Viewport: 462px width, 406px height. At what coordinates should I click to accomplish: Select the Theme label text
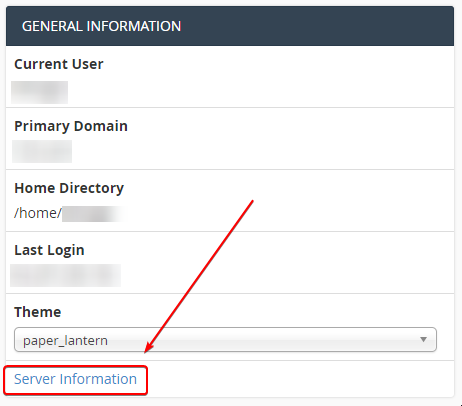pyautogui.click(x=38, y=312)
